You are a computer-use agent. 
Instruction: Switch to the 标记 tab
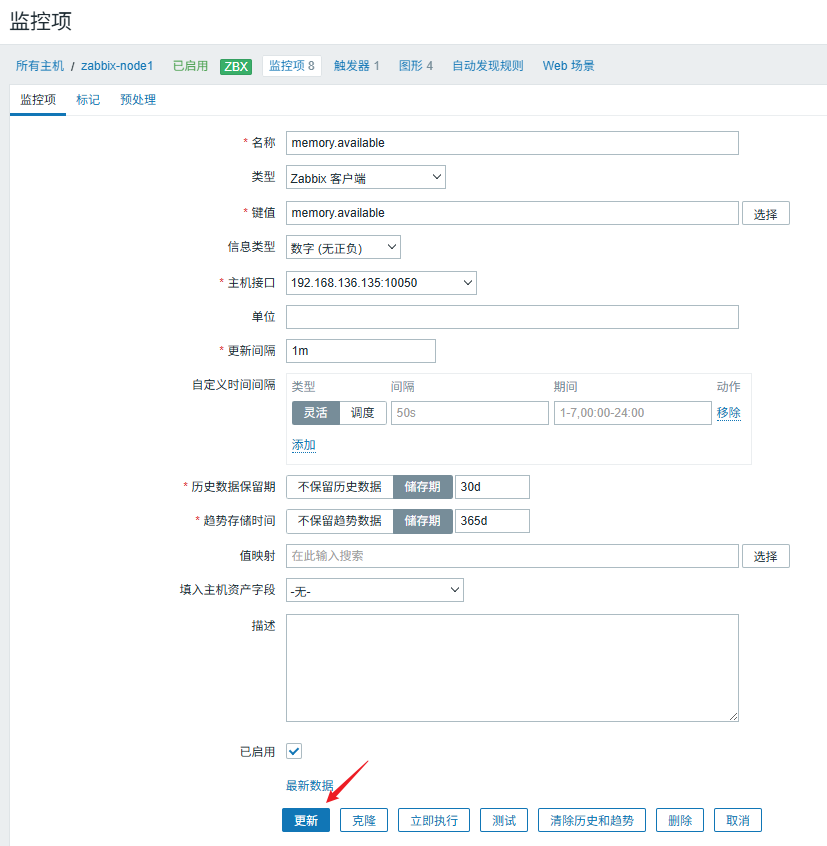(88, 100)
